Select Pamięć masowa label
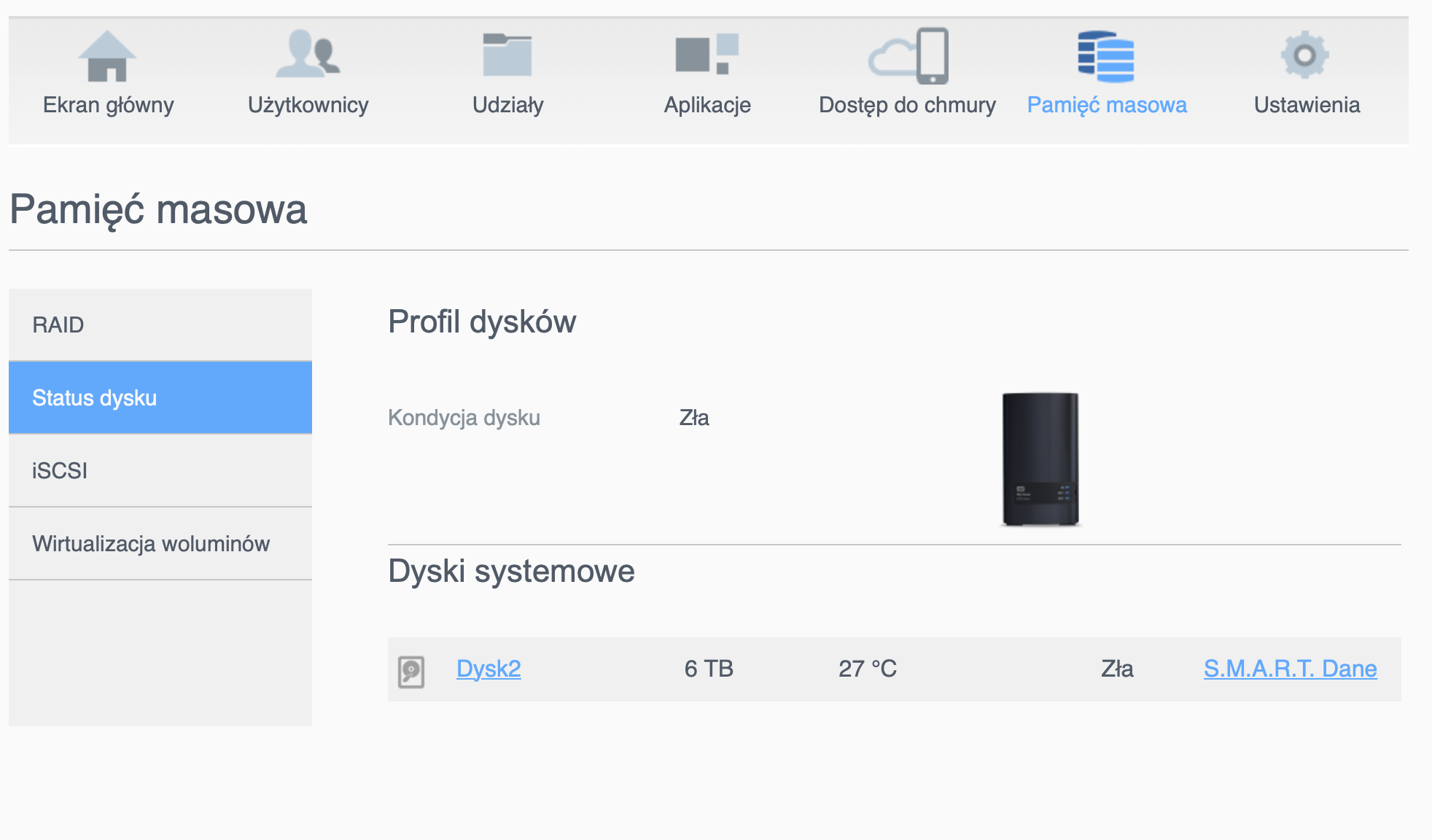1432x840 pixels. pyautogui.click(x=1107, y=105)
